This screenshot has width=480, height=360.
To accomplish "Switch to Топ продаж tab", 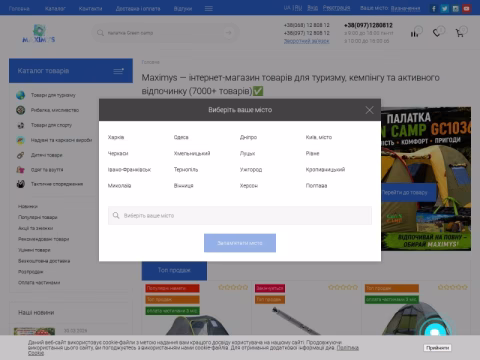I will coord(174,270).
